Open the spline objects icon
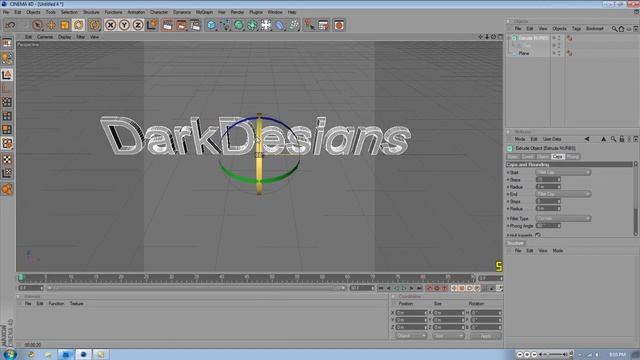 [225, 25]
